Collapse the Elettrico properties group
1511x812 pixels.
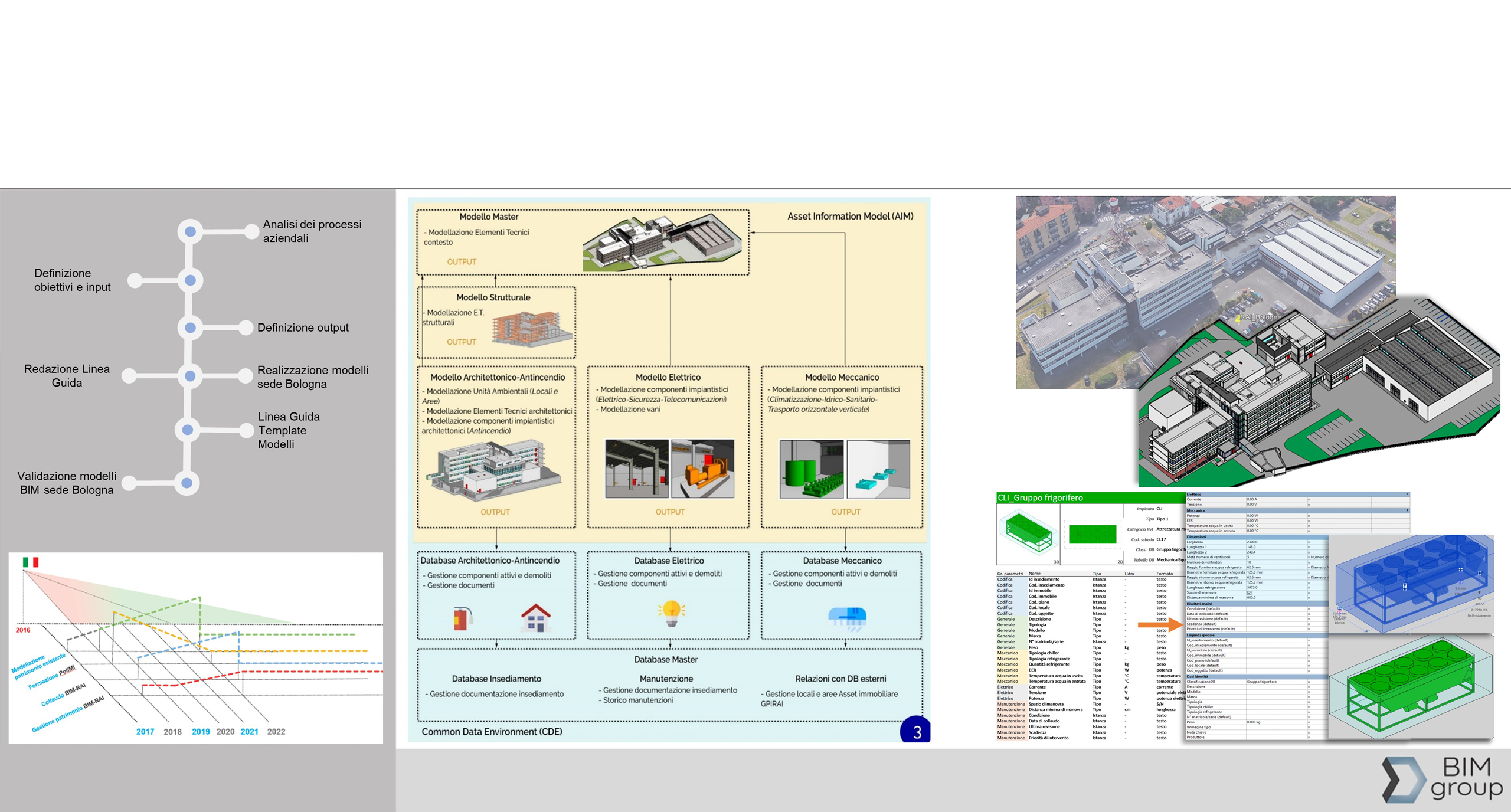coord(1407,495)
